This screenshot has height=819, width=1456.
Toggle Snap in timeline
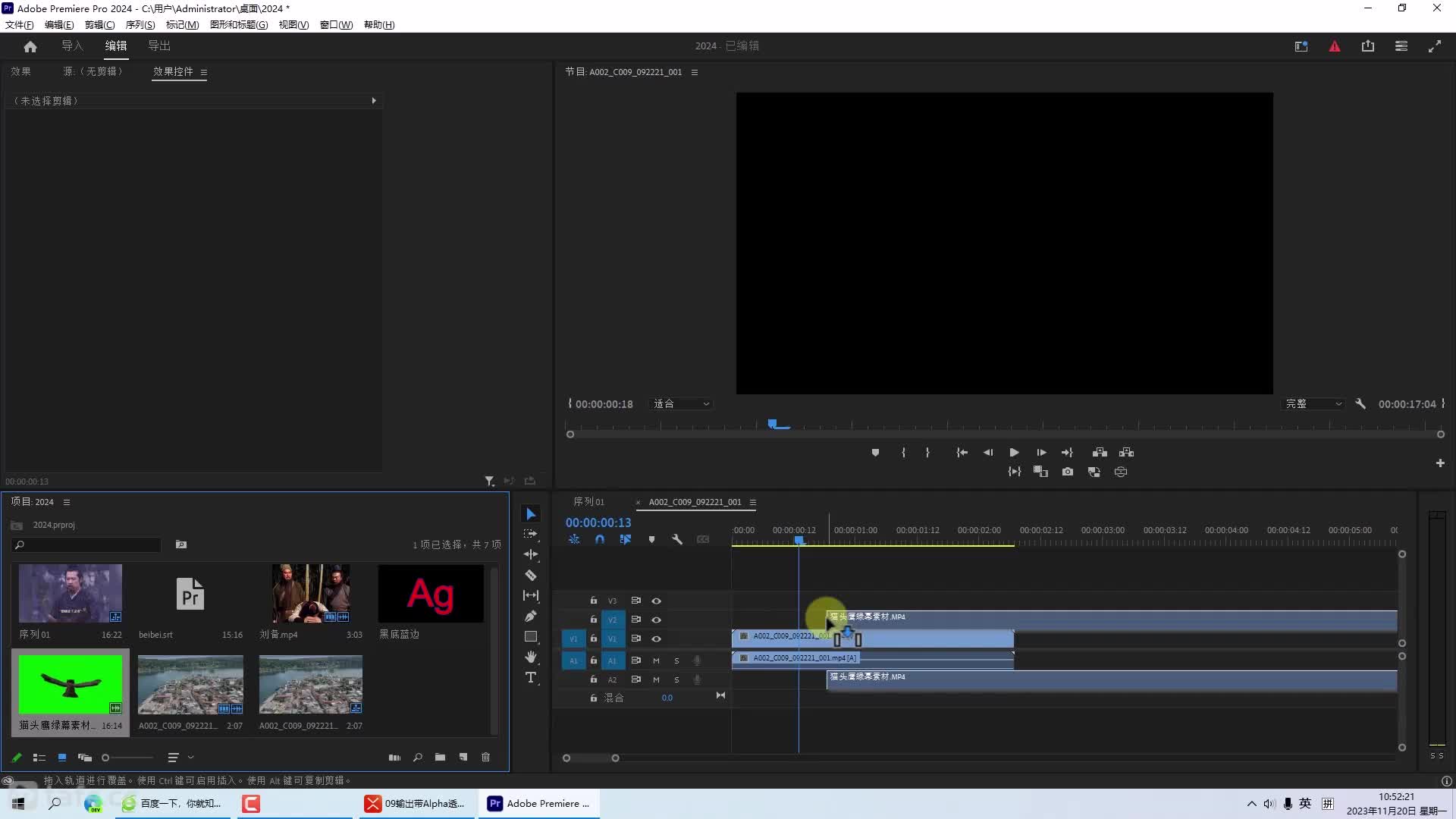click(x=600, y=539)
